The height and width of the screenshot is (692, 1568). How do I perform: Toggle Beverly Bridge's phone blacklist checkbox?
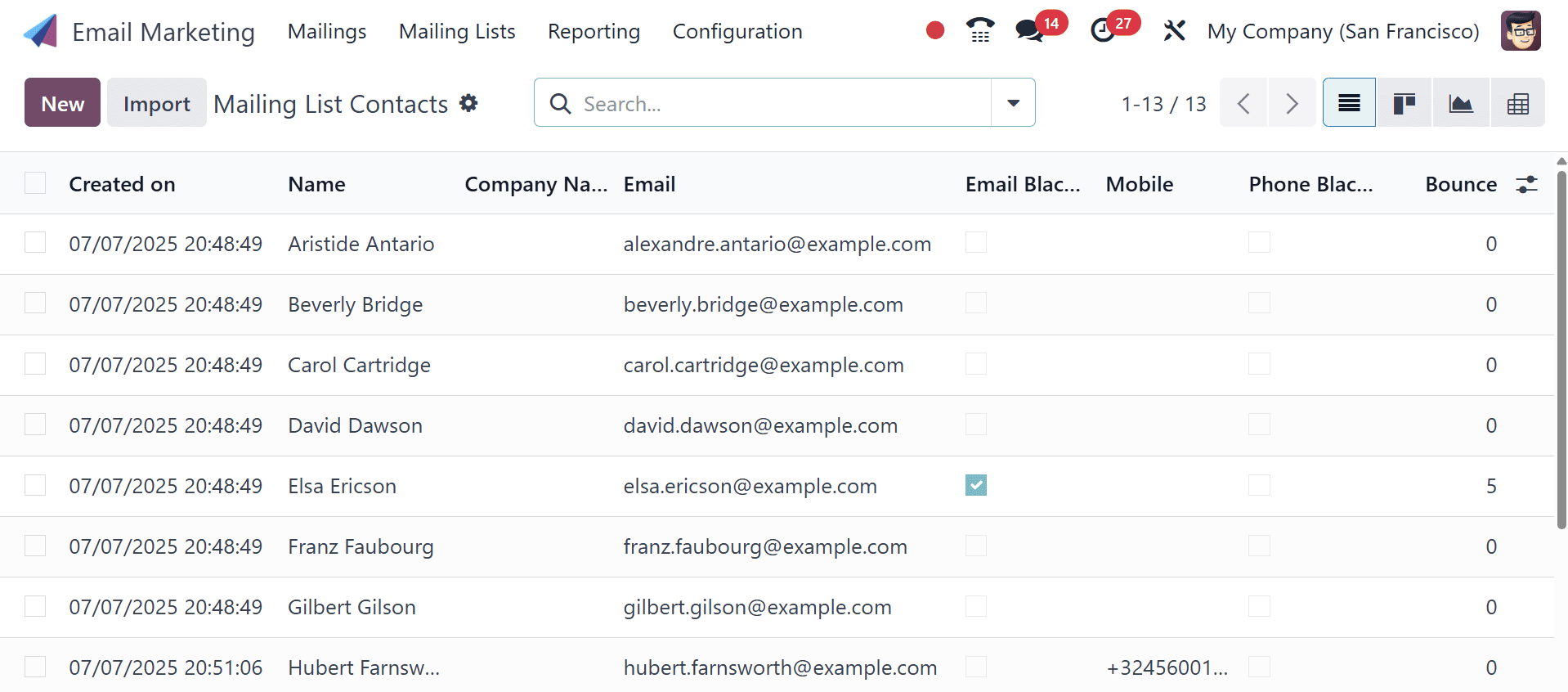(x=1259, y=303)
